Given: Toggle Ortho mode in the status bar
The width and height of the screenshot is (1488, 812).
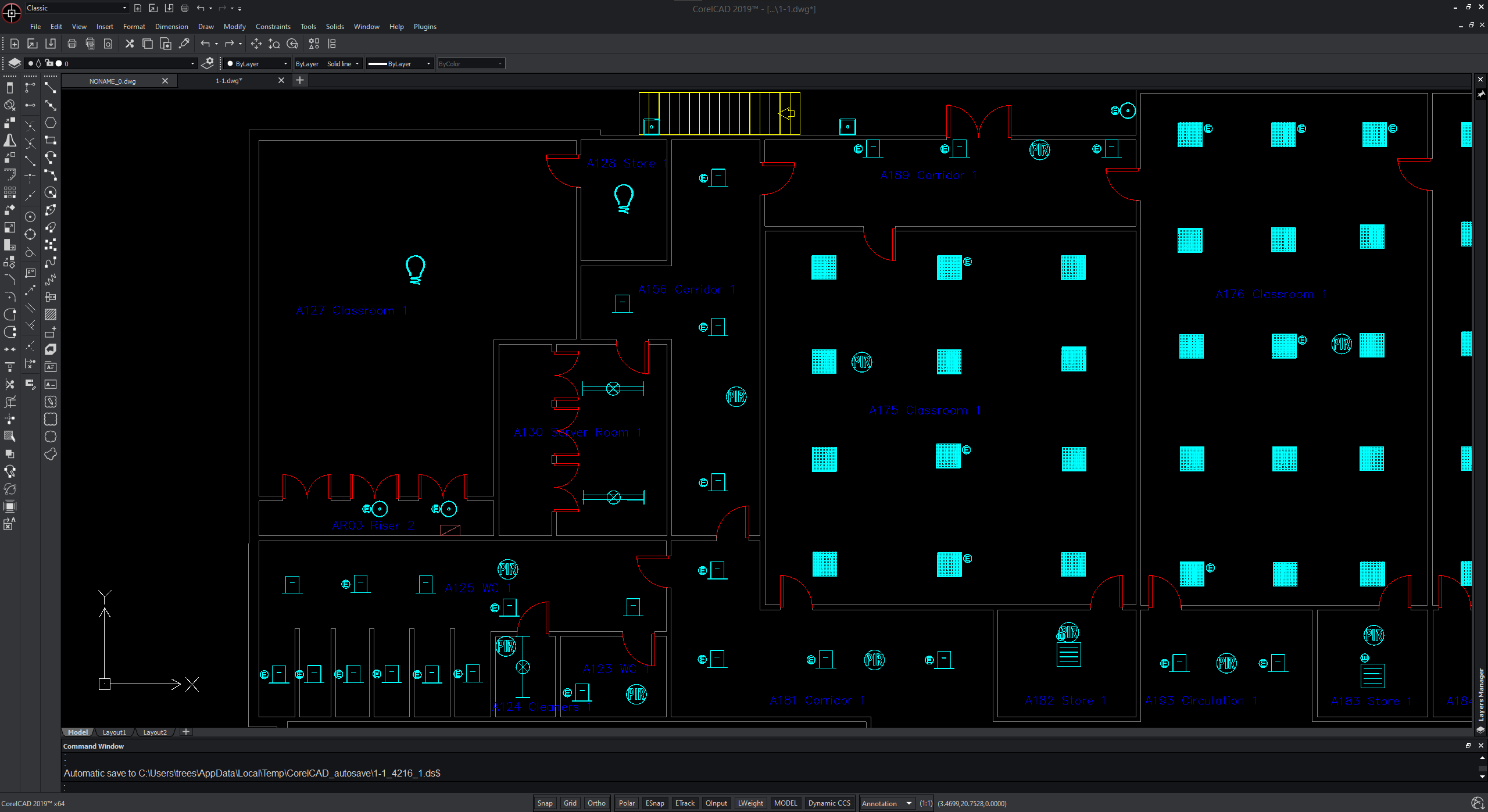Looking at the screenshot, I should pyautogui.click(x=596, y=803).
